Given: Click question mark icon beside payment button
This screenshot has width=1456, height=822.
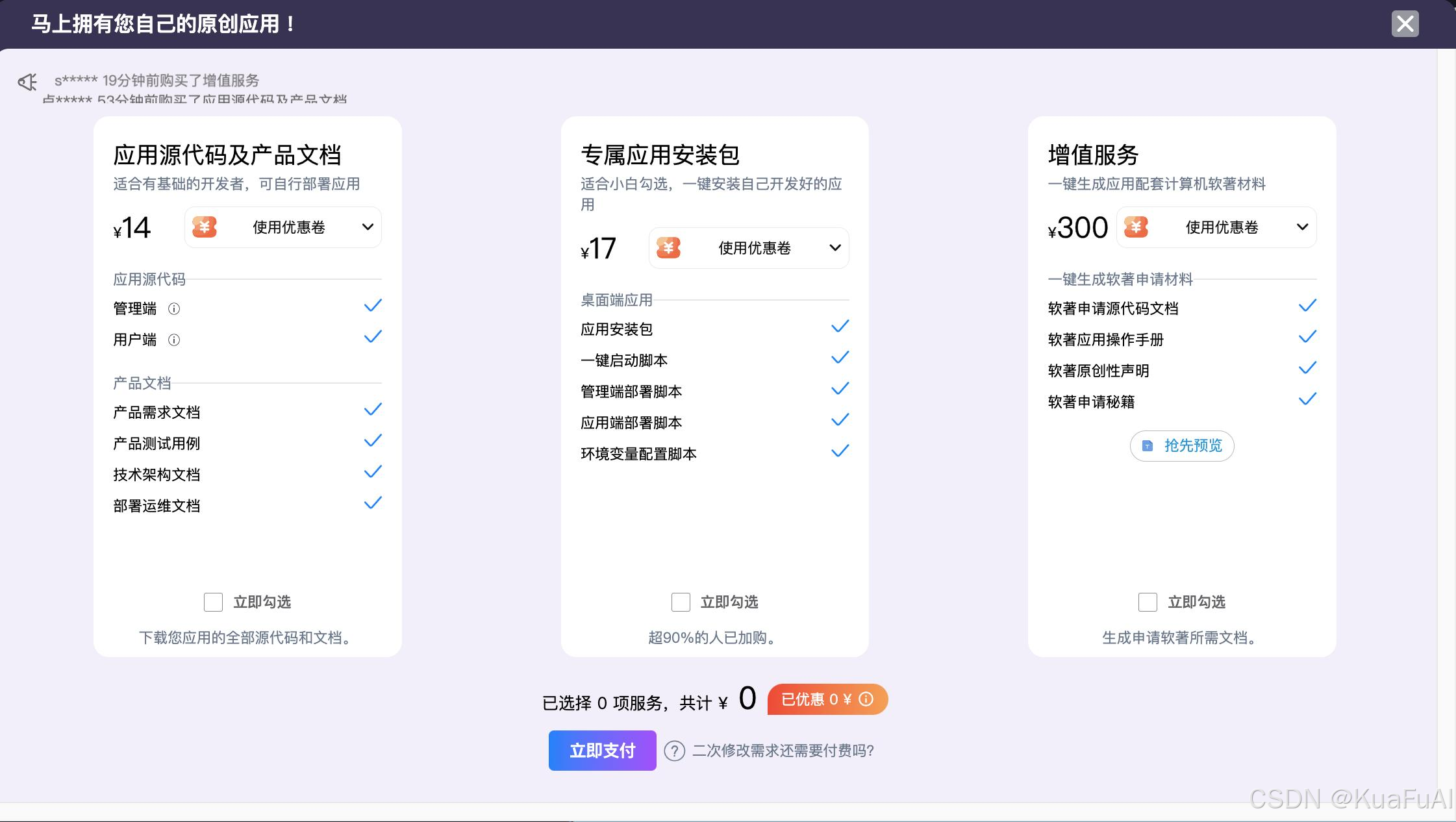Looking at the screenshot, I should click(x=674, y=751).
